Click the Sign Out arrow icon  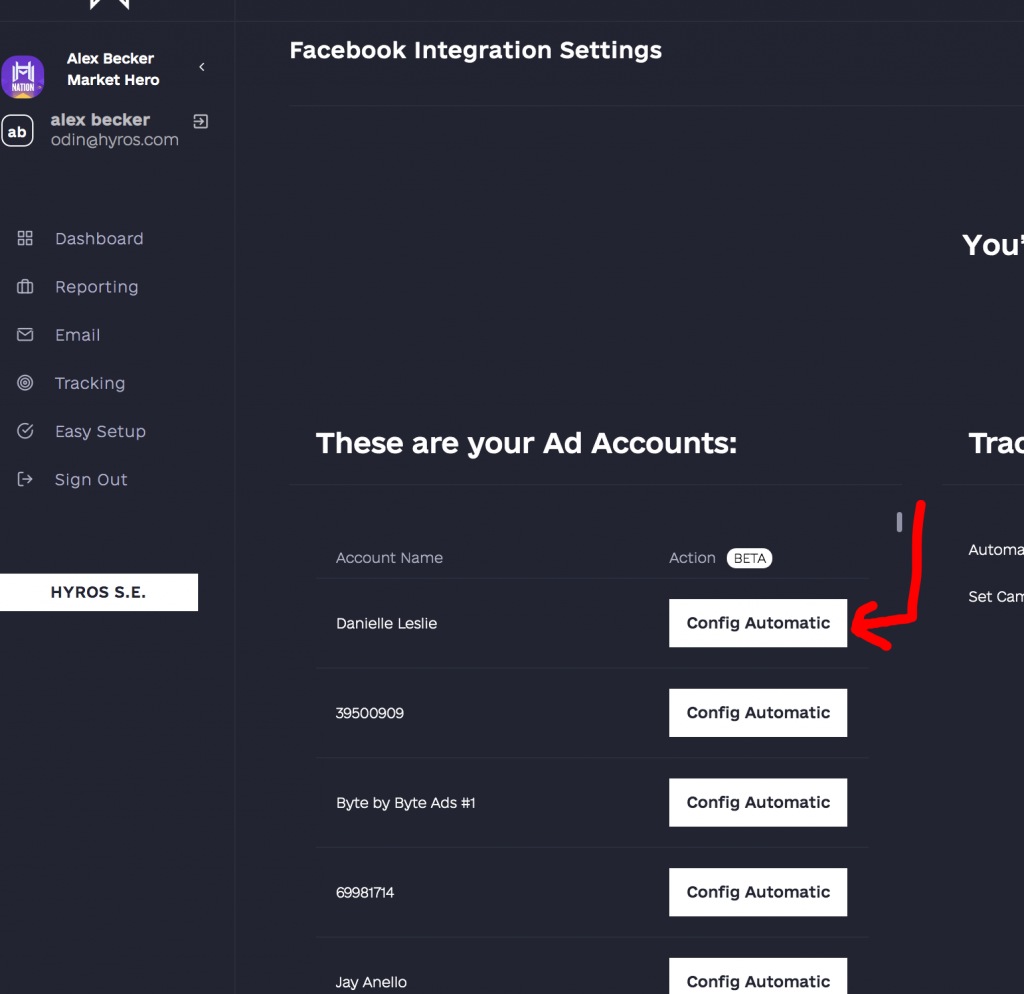point(25,479)
